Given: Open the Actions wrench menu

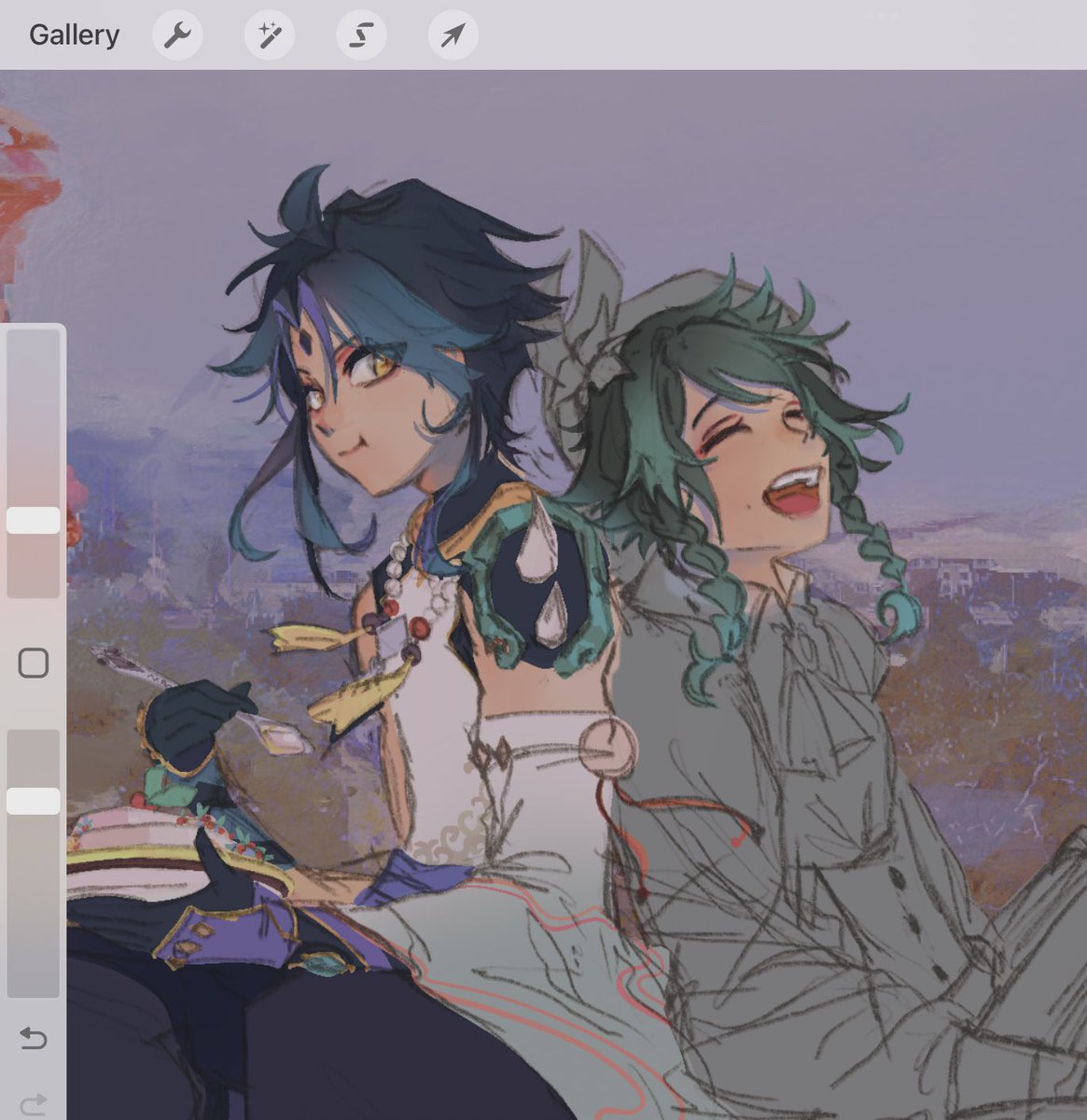Looking at the screenshot, I should coord(177,35).
